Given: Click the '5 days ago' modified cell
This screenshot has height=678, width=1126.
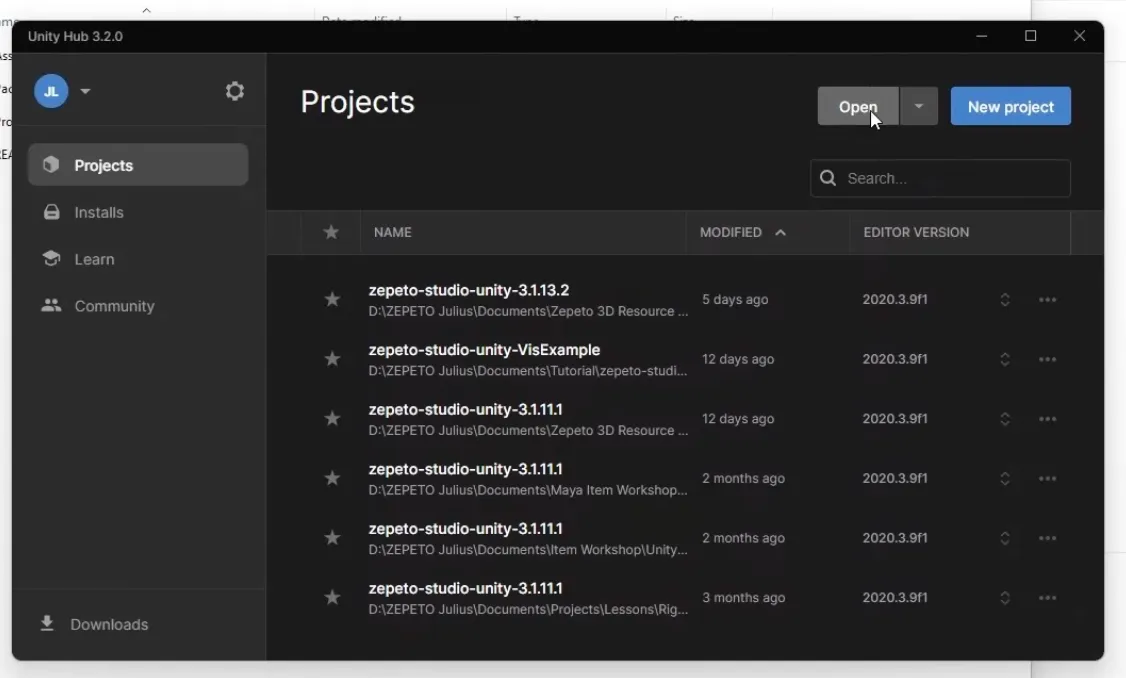Looking at the screenshot, I should (735, 299).
